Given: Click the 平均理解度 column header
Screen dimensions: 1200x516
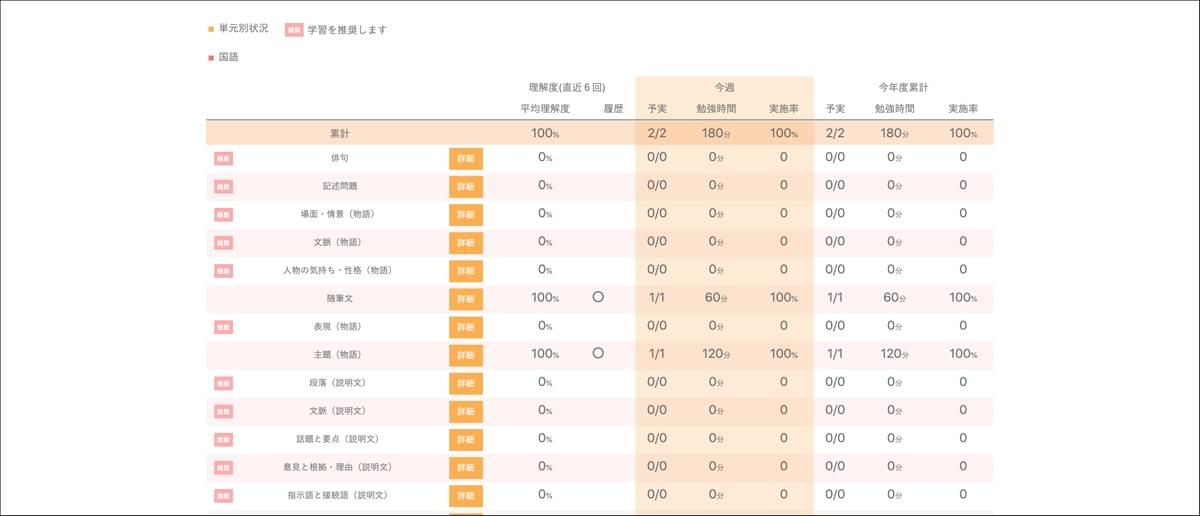Looking at the screenshot, I should (x=545, y=108).
